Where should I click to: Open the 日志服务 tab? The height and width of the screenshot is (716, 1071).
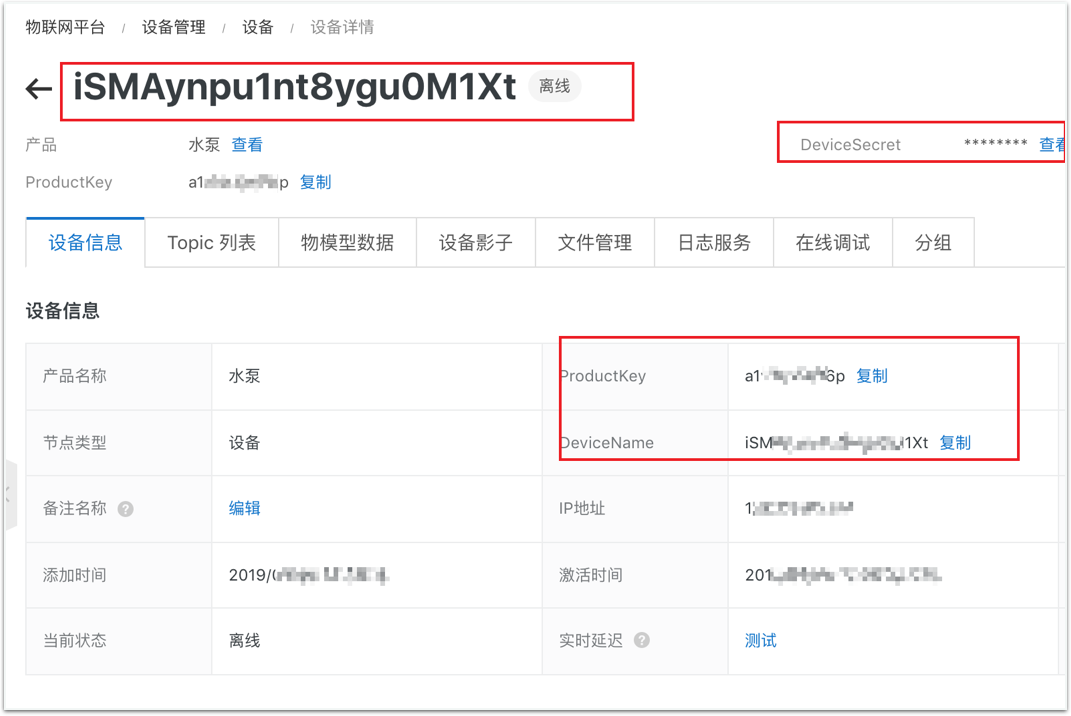pyautogui.click(x=714, y=243)
